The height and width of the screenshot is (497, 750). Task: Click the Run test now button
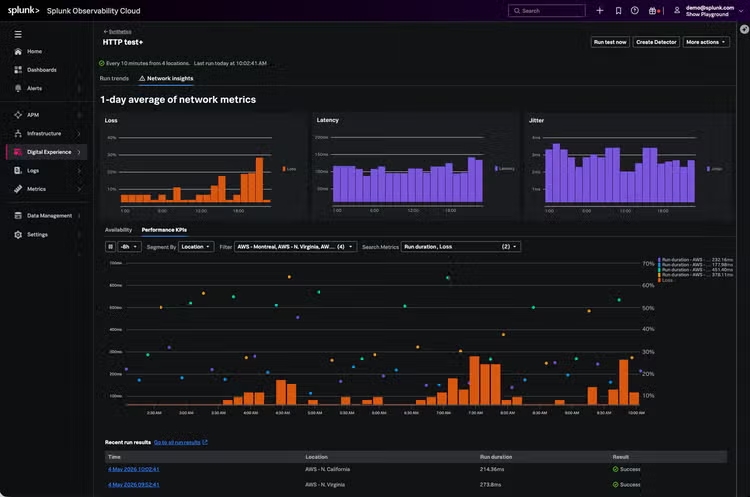coord(610,42)
